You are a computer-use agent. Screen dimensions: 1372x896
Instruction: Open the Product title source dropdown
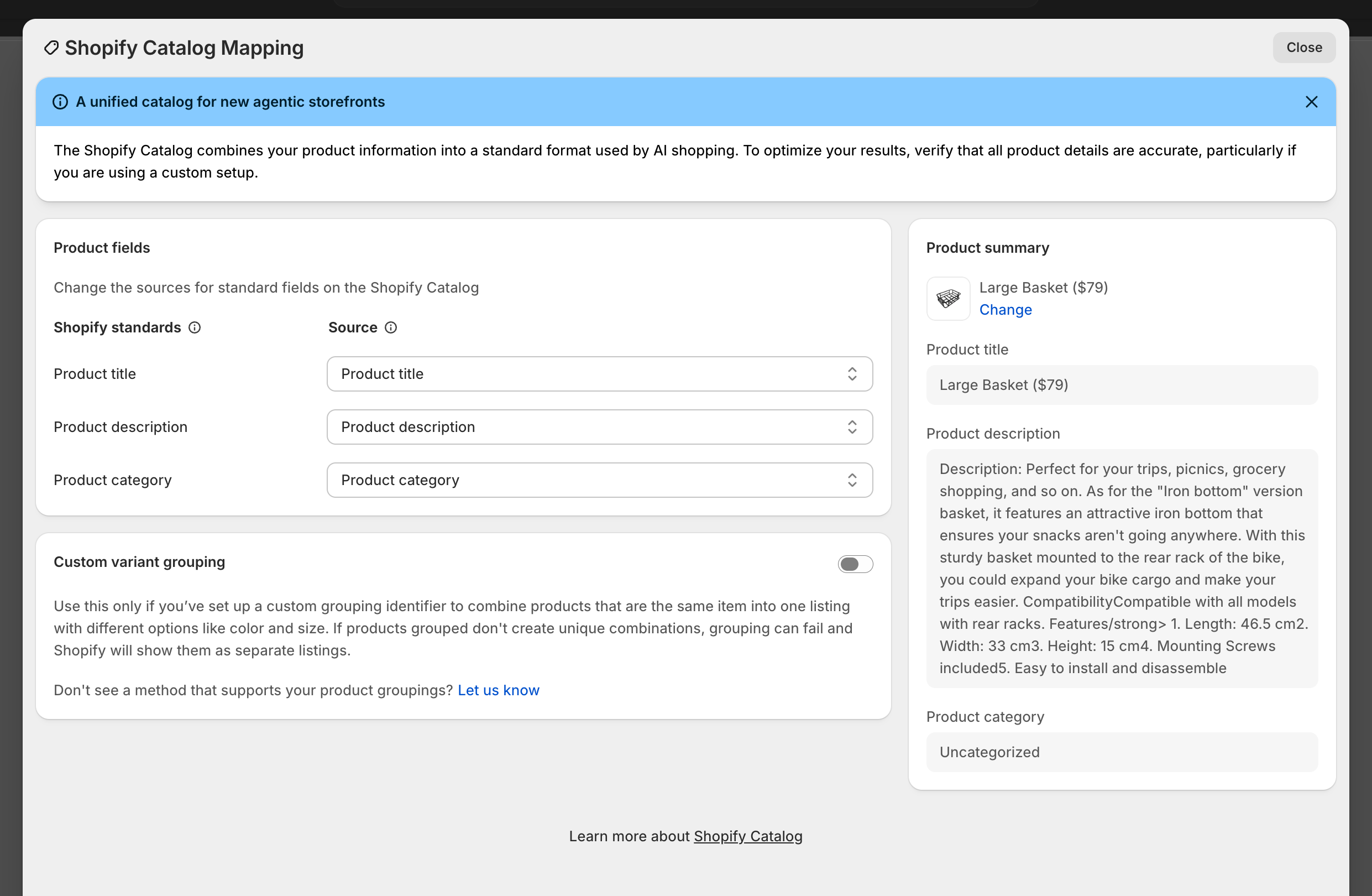click(x=599, y=374)
